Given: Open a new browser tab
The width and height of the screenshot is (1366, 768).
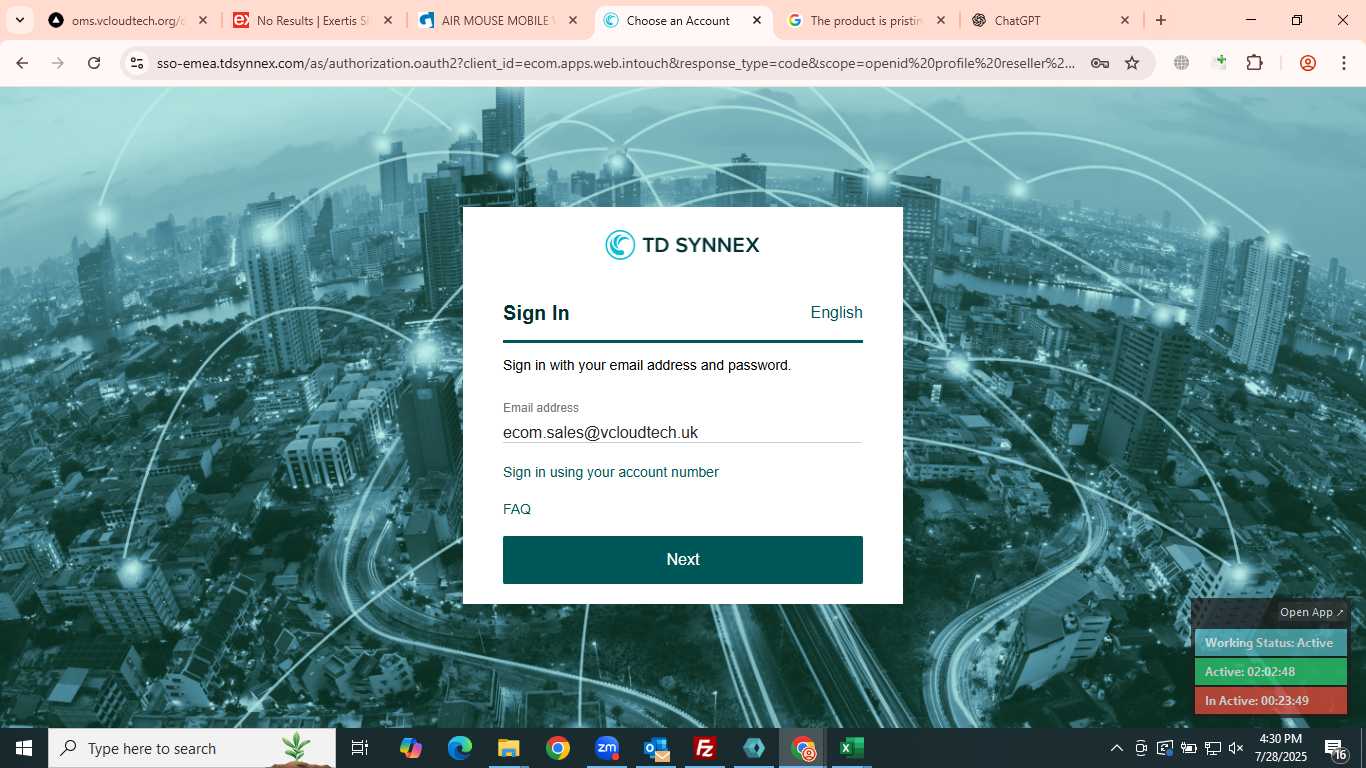Looking at the screenshot, I should pyautogui.click(x=1161, y=20).
